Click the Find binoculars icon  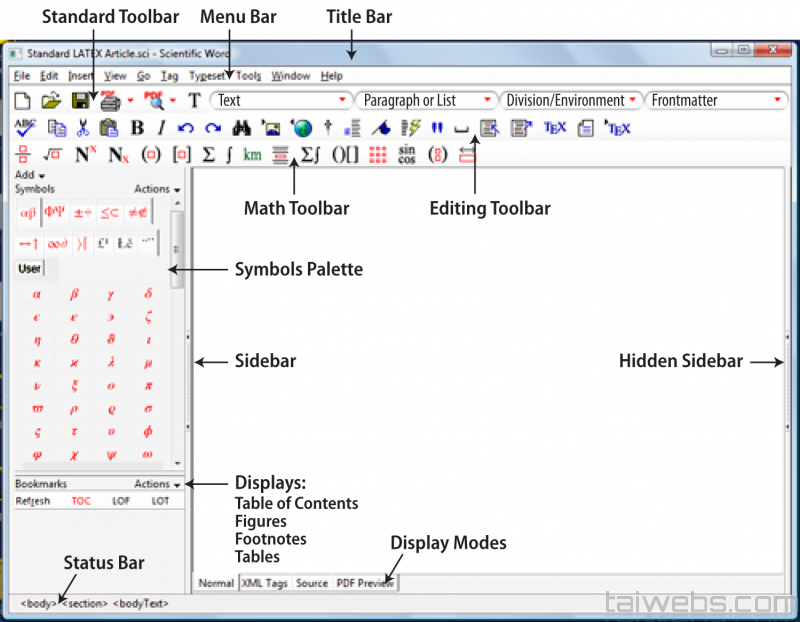241,128
